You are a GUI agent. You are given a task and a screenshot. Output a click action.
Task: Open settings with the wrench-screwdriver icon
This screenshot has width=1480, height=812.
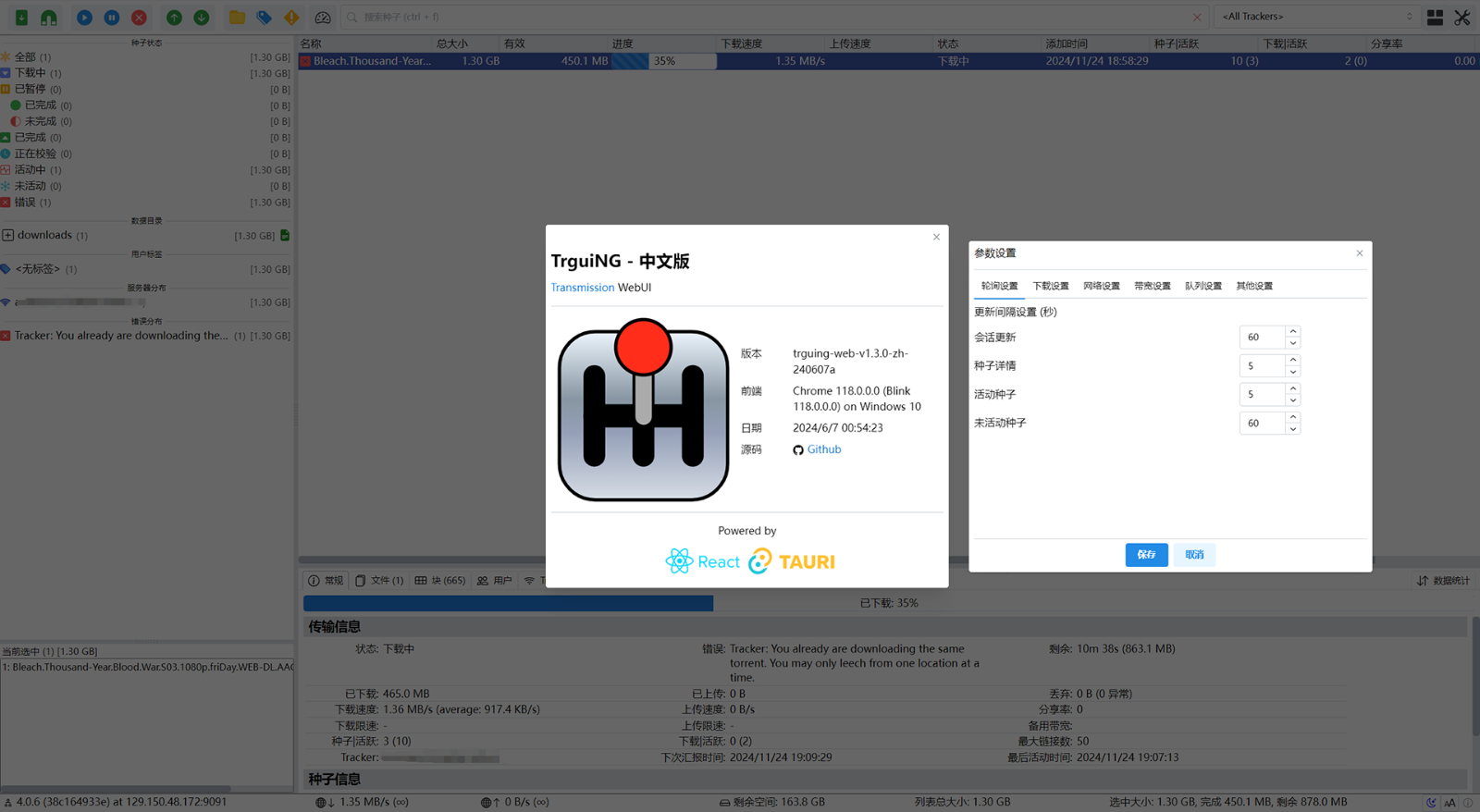1462,17
